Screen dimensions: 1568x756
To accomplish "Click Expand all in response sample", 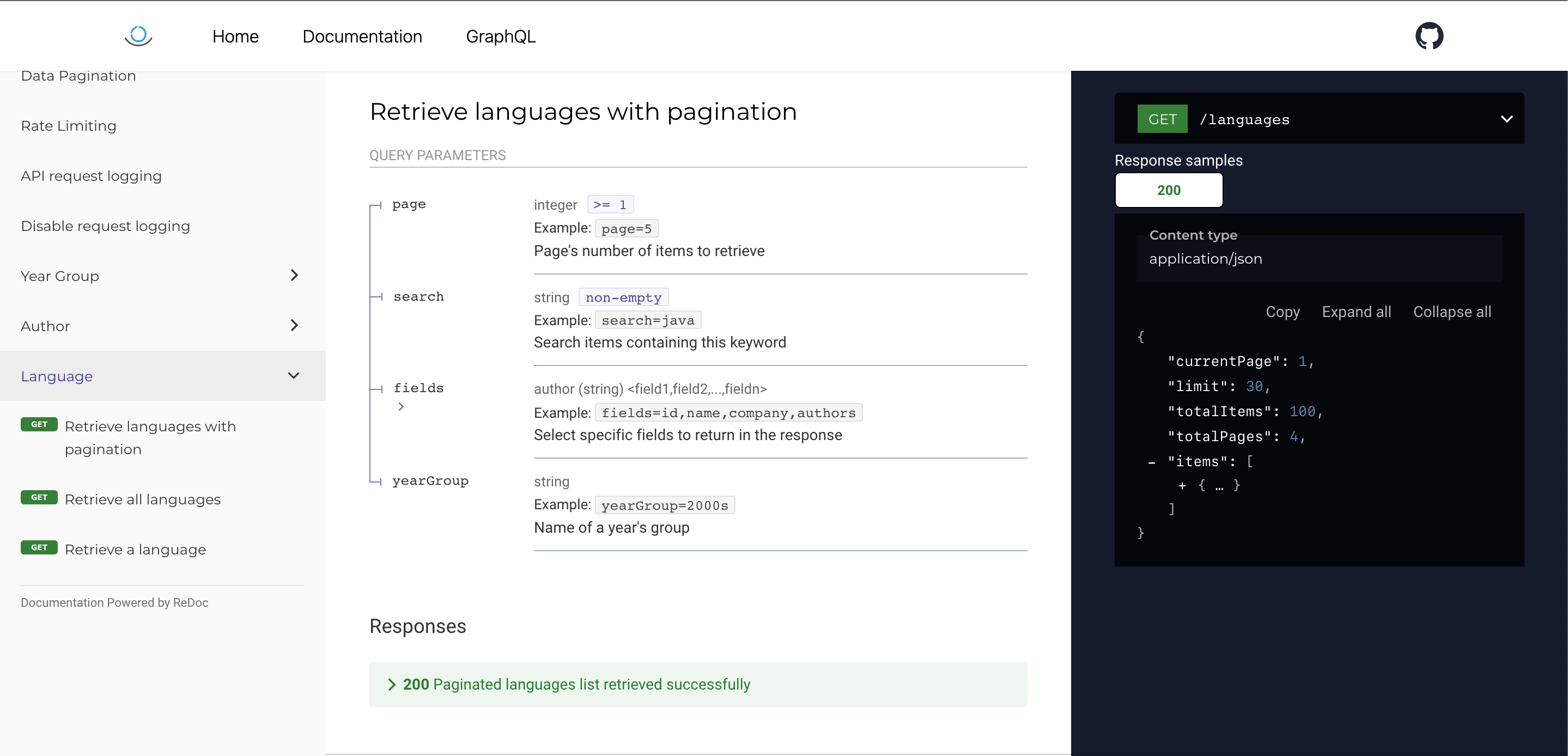I will pos(1356,312).
